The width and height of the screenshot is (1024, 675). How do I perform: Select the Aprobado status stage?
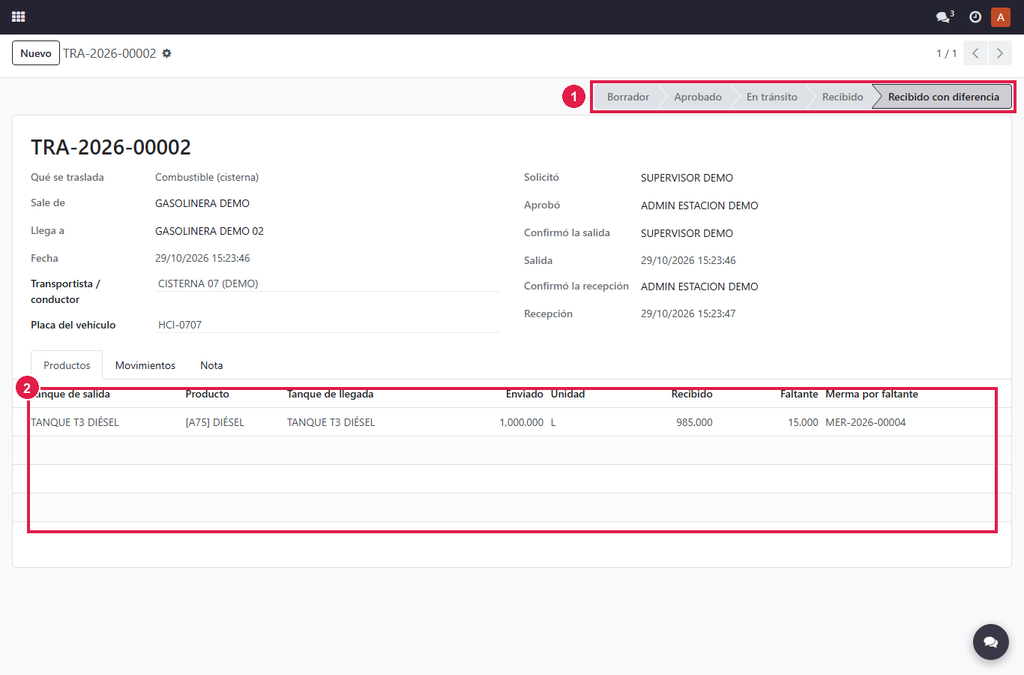[697, 97]
